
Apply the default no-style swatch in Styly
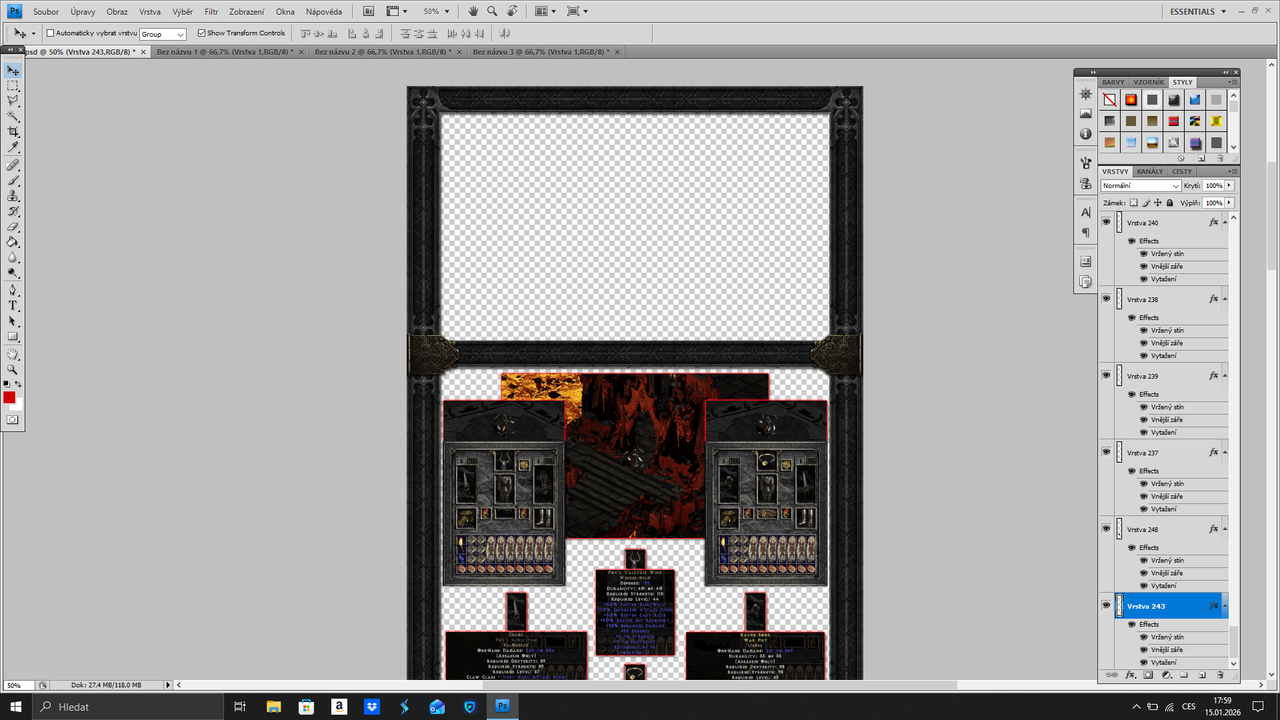click(1110, 99)
